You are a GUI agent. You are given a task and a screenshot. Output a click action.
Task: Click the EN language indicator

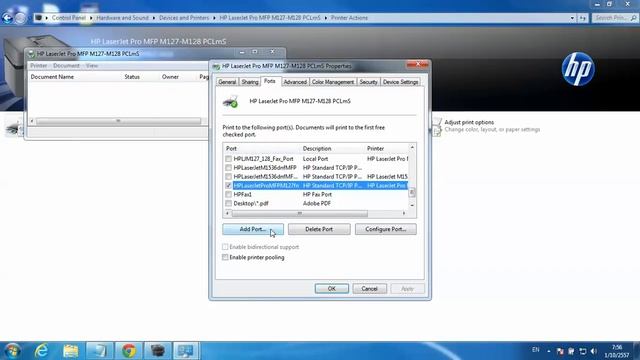pyautogui.click(x=536, y=350)
